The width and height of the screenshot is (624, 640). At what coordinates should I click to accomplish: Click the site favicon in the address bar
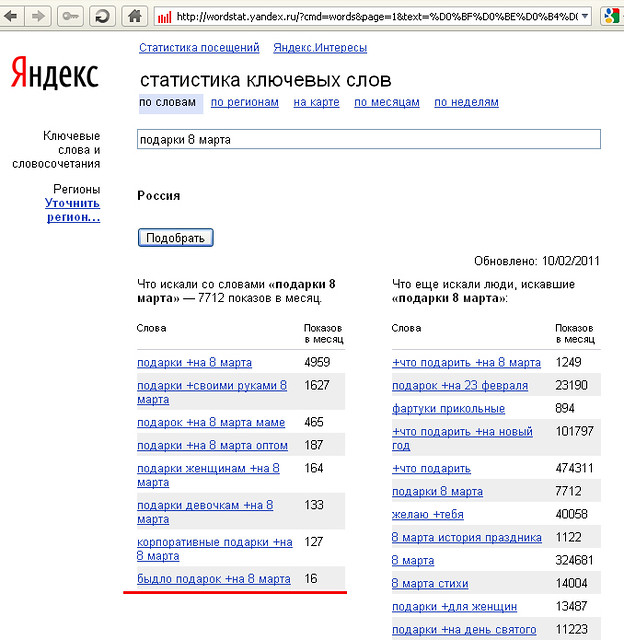pos(165,17)
